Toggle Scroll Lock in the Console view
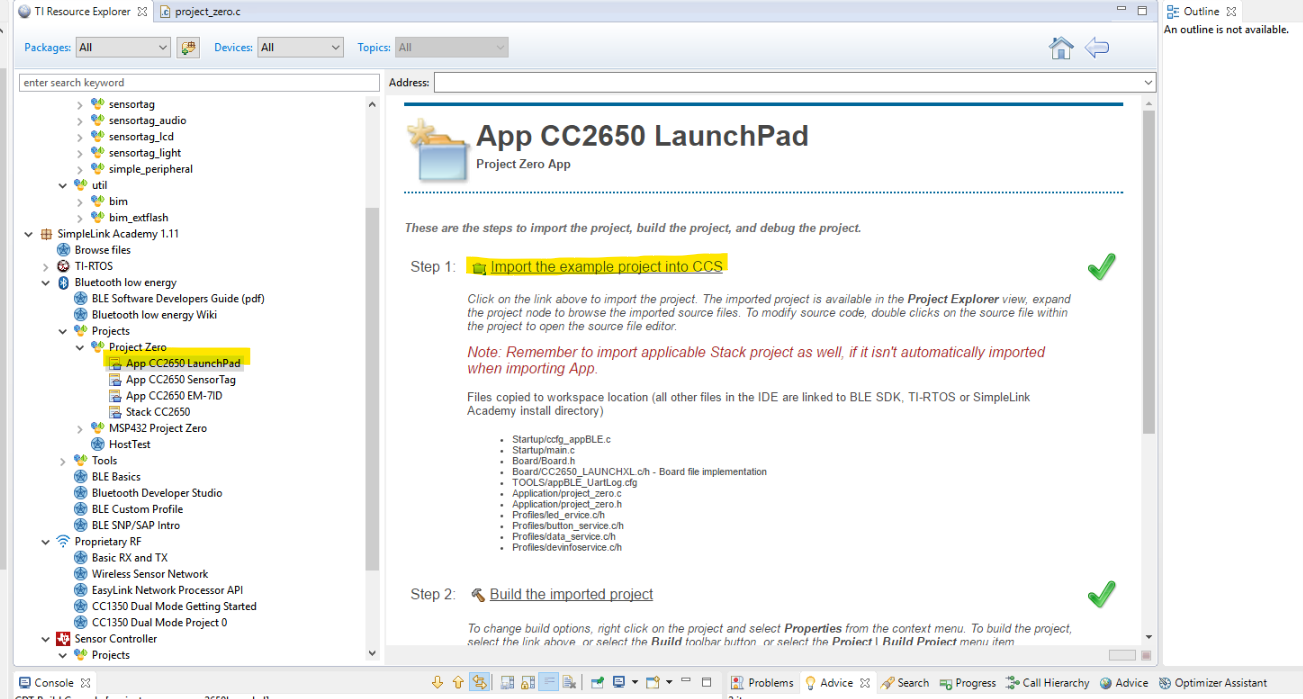The width and height of the screenshot is (1303, 699). click(x=526, y=682)
